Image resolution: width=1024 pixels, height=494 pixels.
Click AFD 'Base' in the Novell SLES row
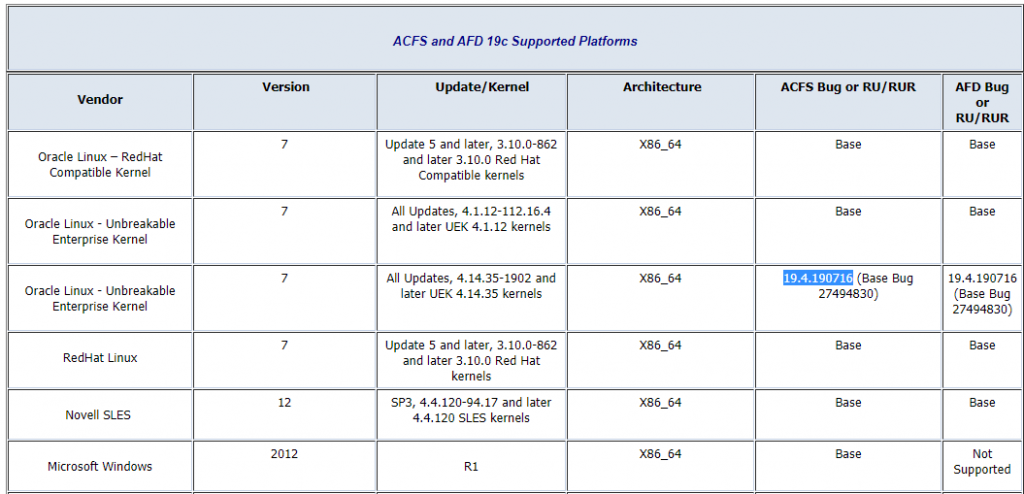click(982, 402)
